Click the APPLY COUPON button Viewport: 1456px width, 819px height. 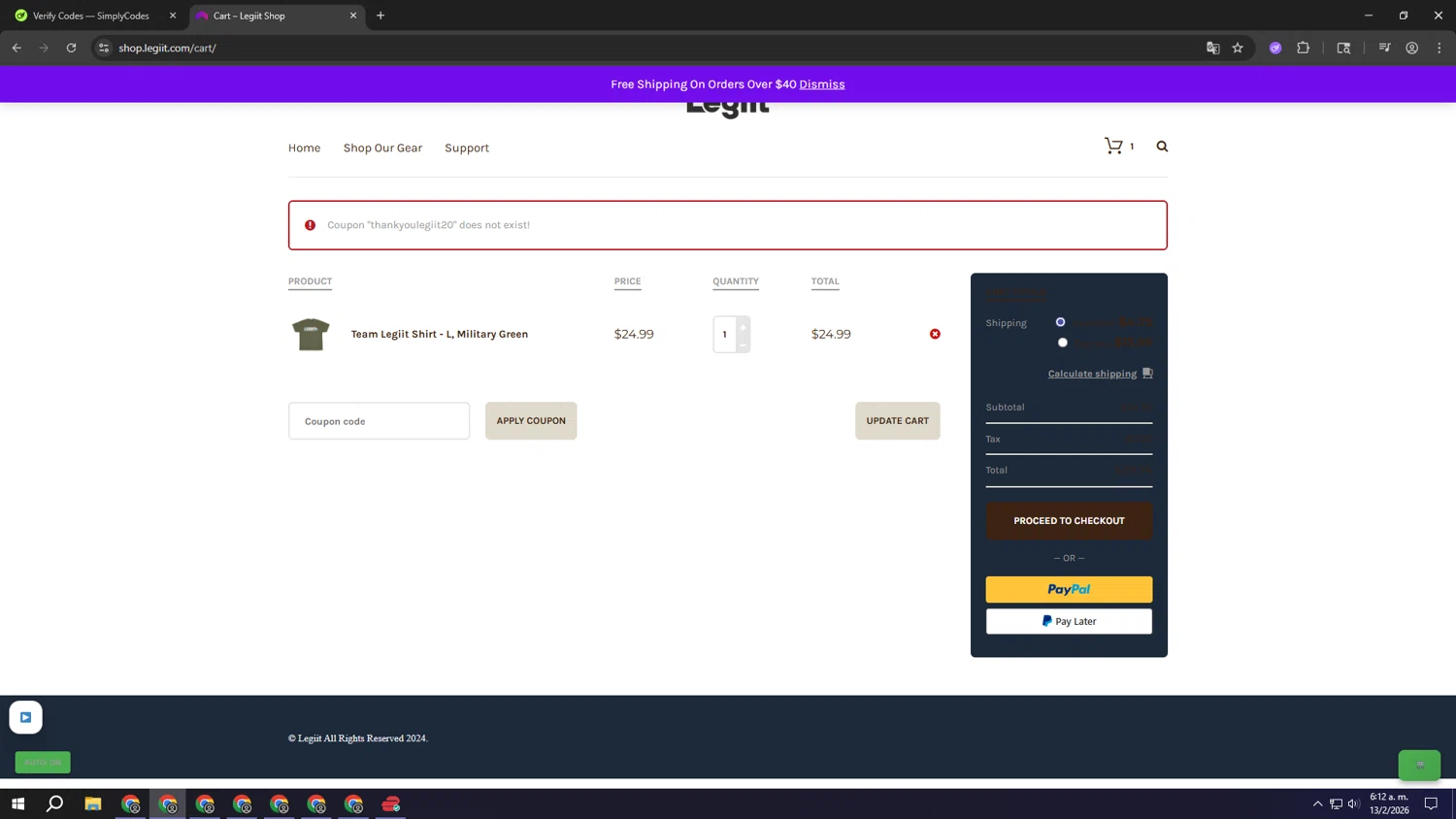click(531, 421)
